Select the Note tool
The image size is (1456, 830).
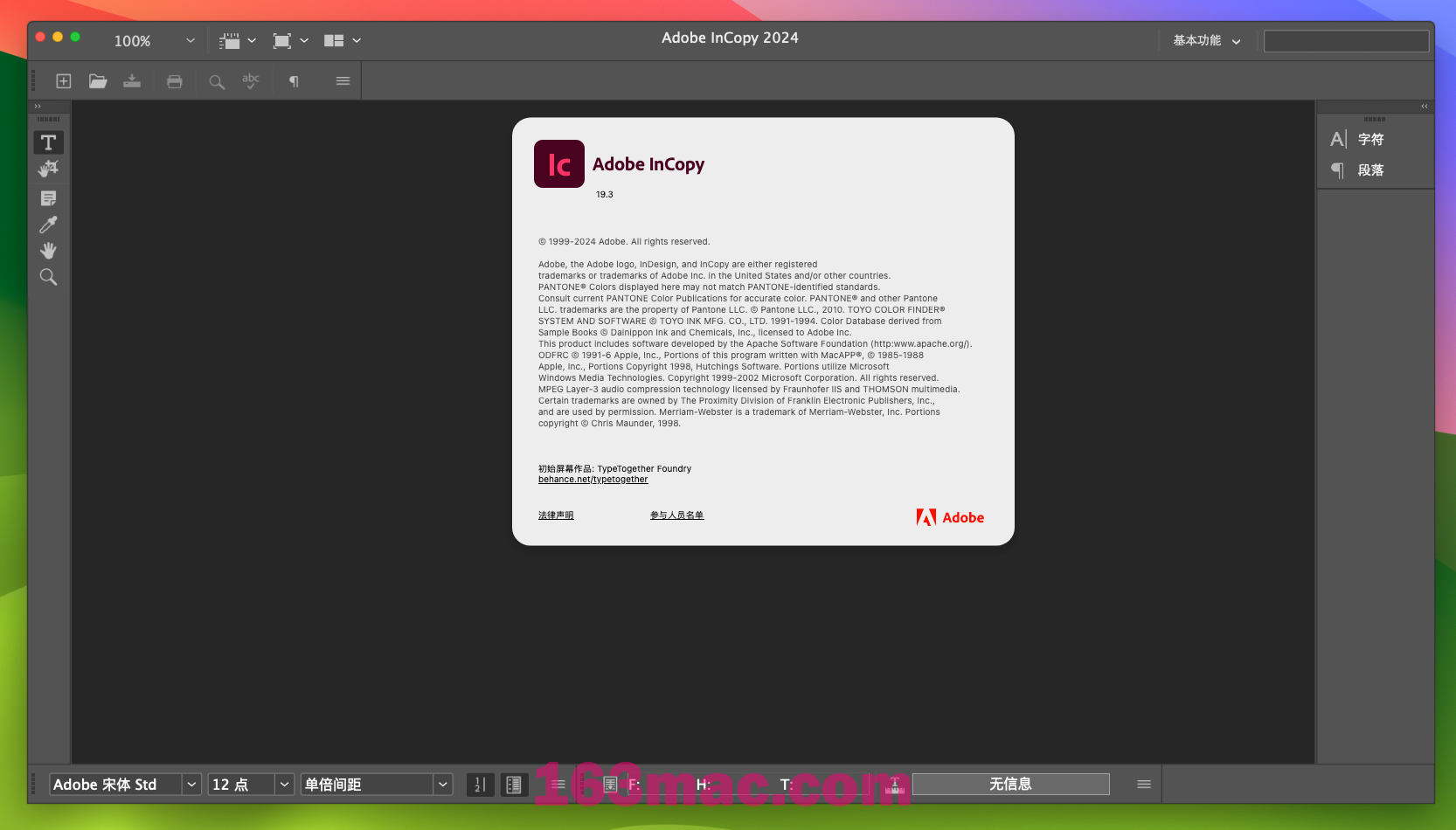pyautogui.click(x=48, y=198)
